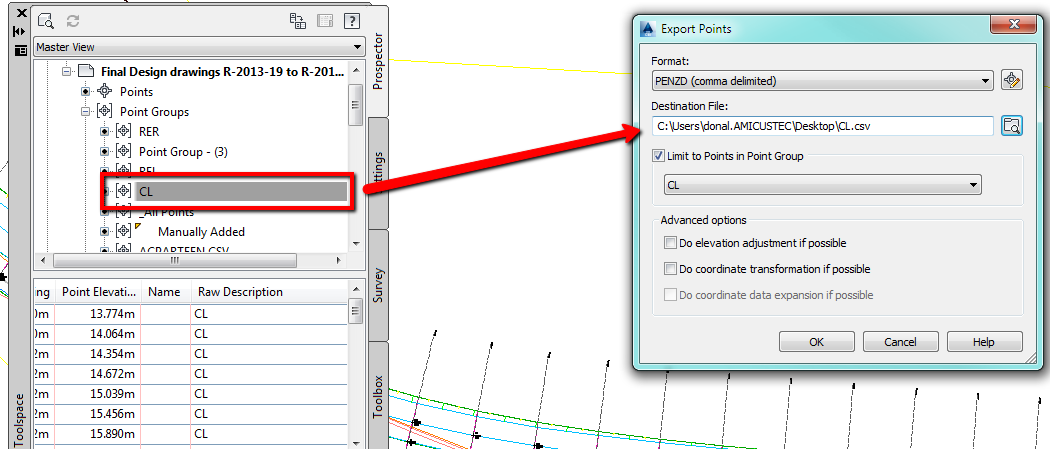Image resolution: width=1050 pixels, height=449 pixels.
Task: Click OK in Export Points dialog
Action: [817, 341]
